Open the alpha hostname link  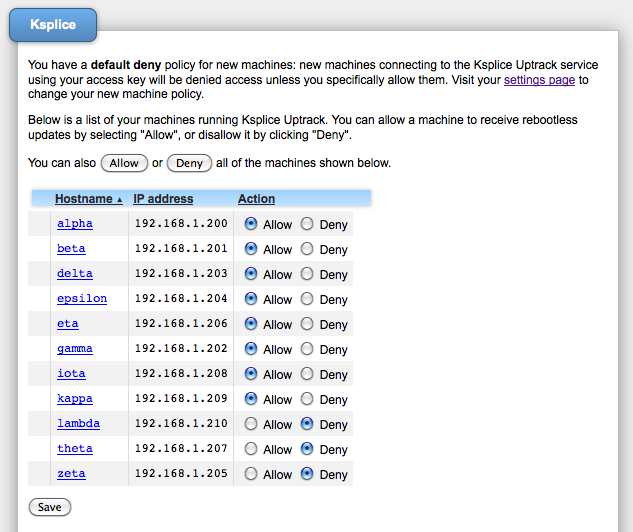[74, 224]
